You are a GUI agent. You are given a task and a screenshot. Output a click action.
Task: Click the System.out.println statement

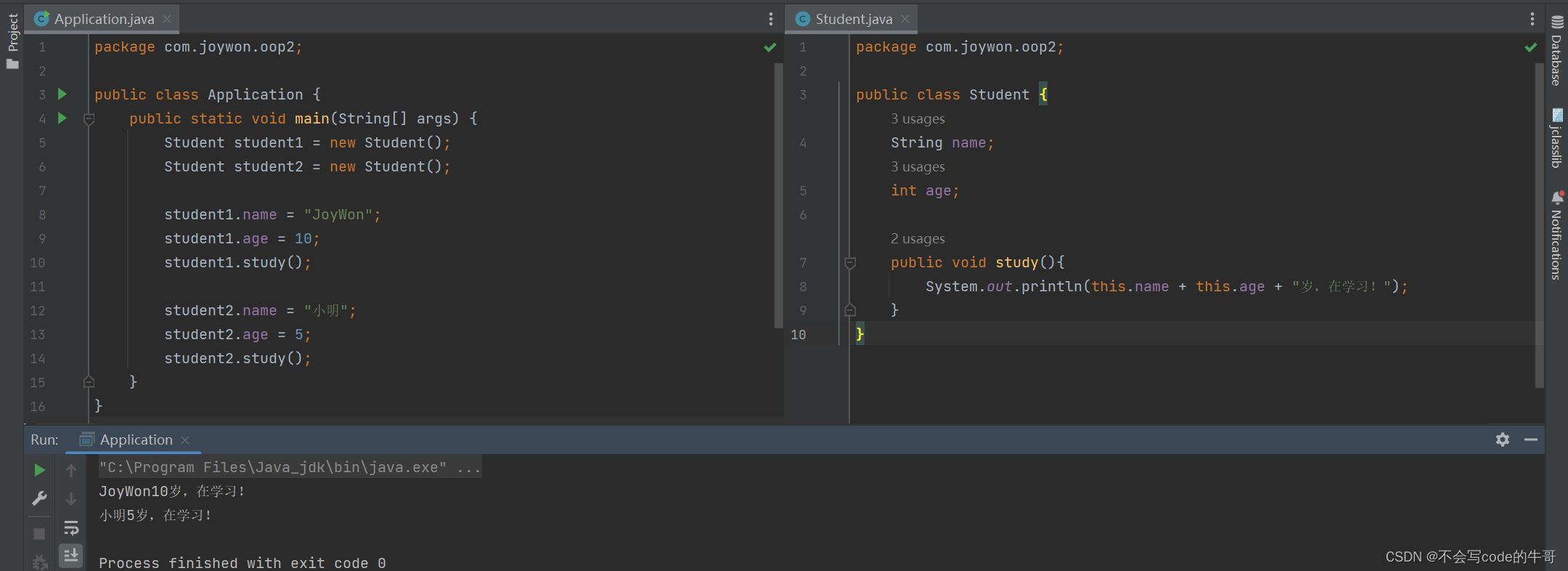[1167, 286]
